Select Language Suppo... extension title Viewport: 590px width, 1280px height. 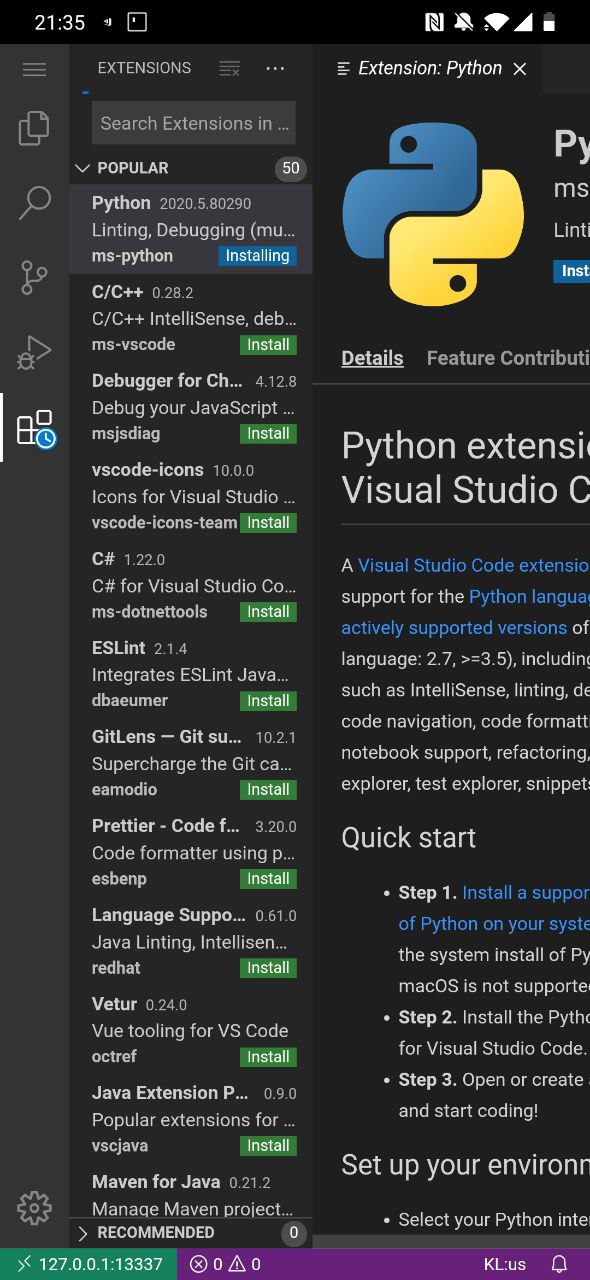click(x=169, y=915)
